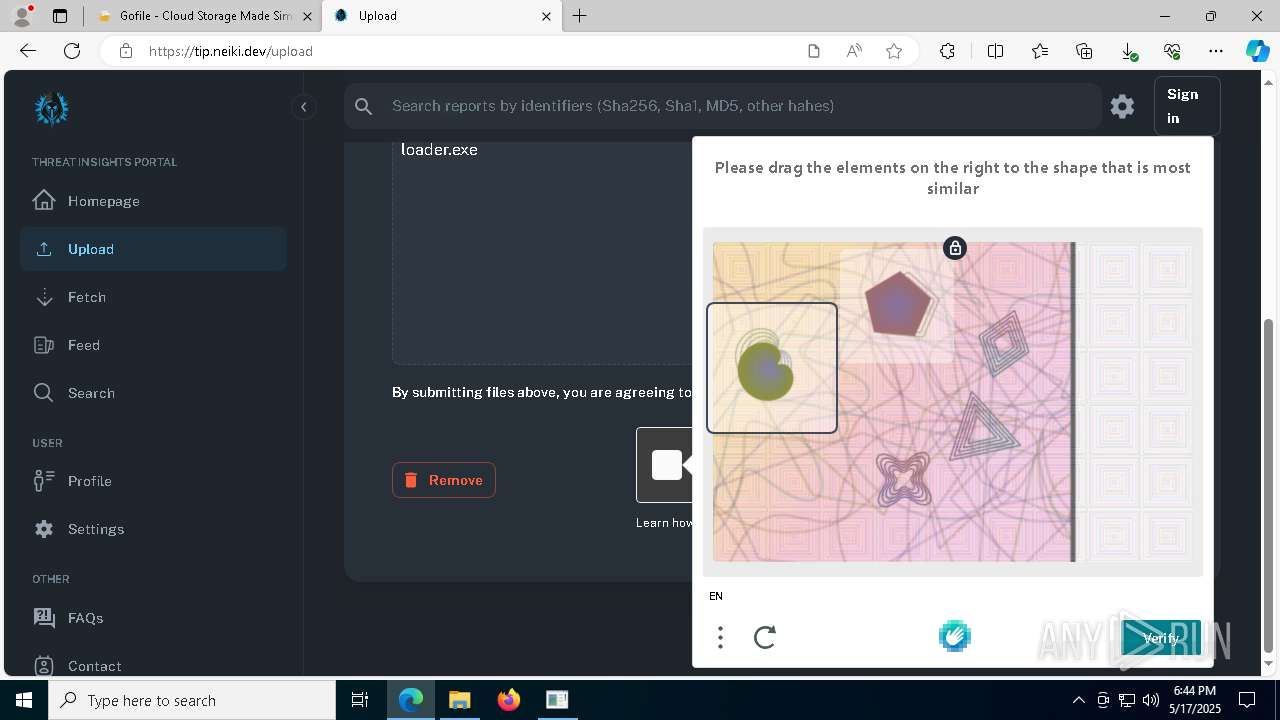Click the Contact sidebar icon
The width and height of the screenshot is (1280, 720).
44,665
